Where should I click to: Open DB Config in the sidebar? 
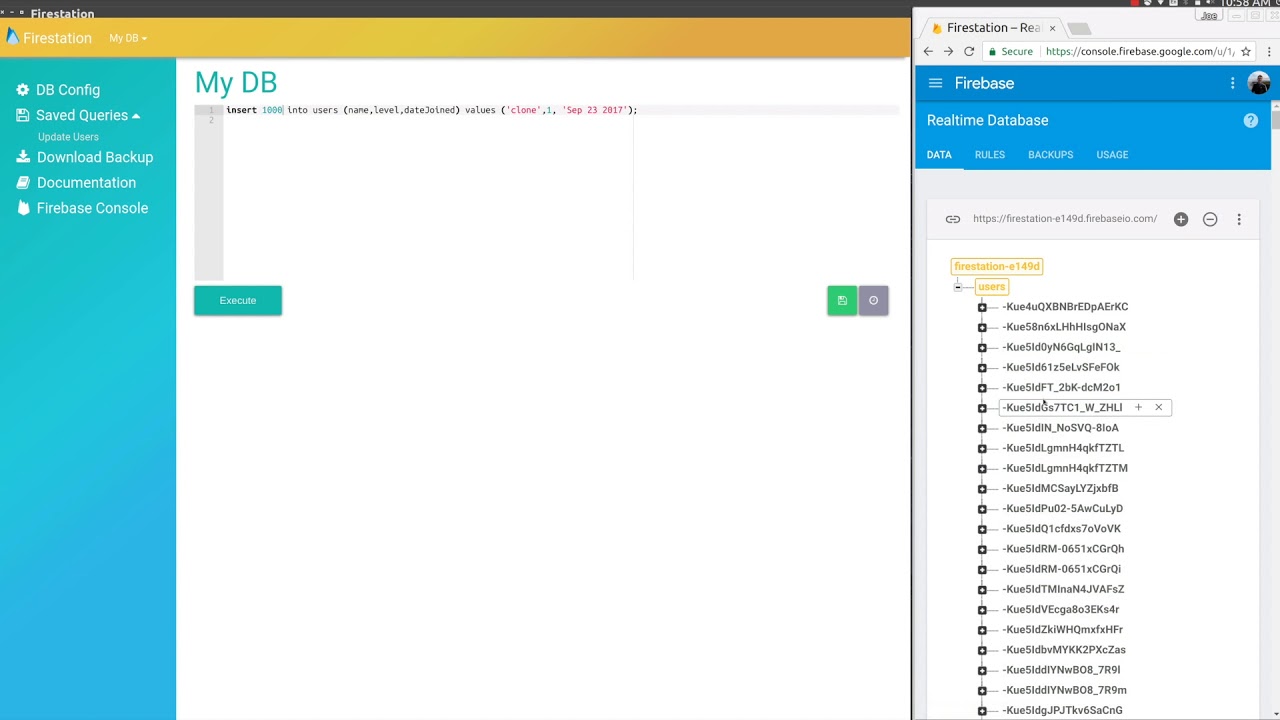(x=68, y=90)
